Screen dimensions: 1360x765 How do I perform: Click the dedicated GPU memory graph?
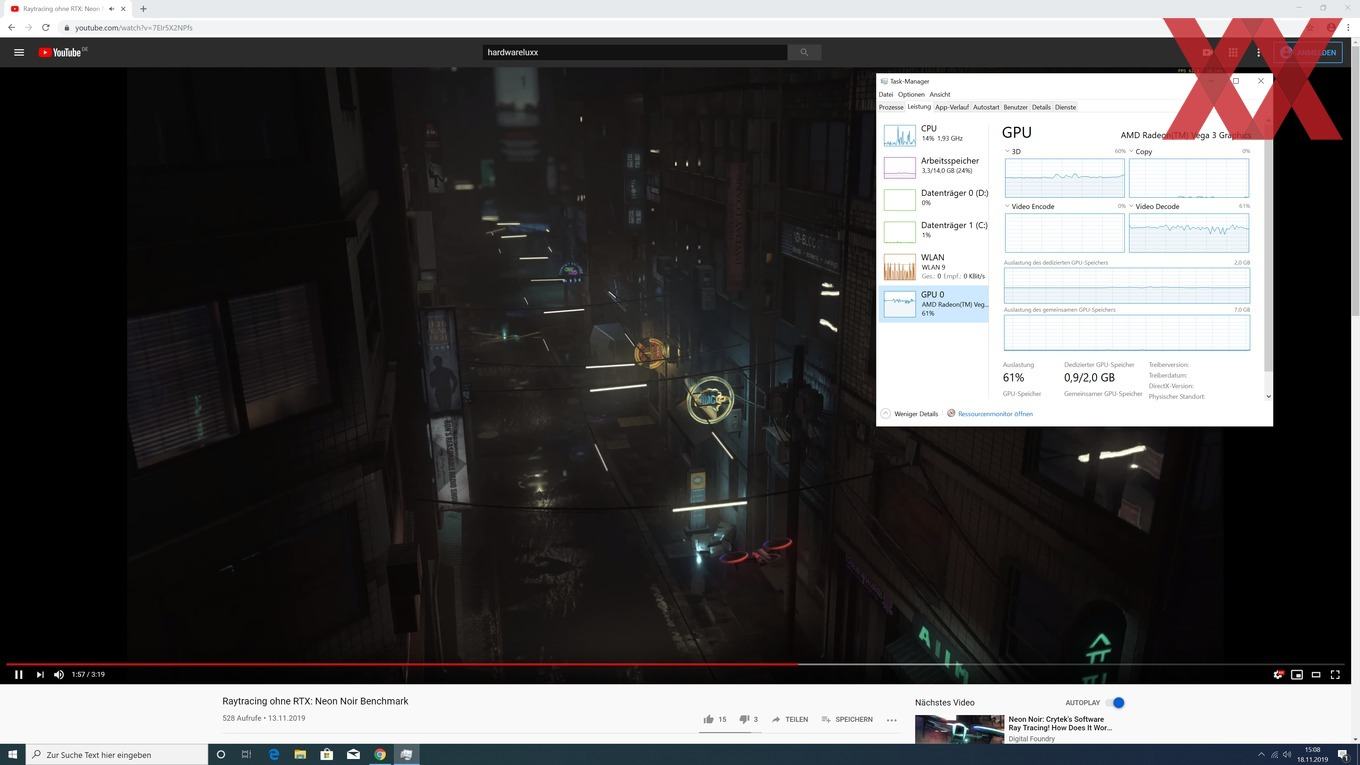1127,285
